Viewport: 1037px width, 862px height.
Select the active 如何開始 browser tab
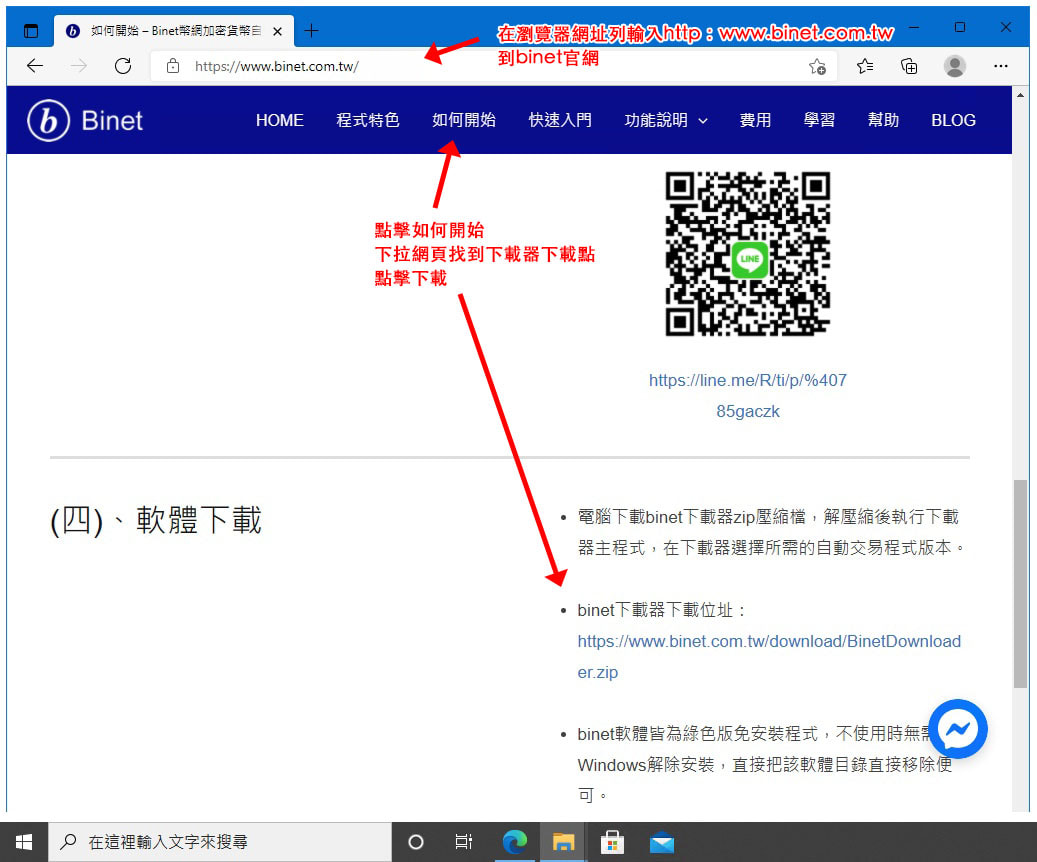[x=175, y=30]
